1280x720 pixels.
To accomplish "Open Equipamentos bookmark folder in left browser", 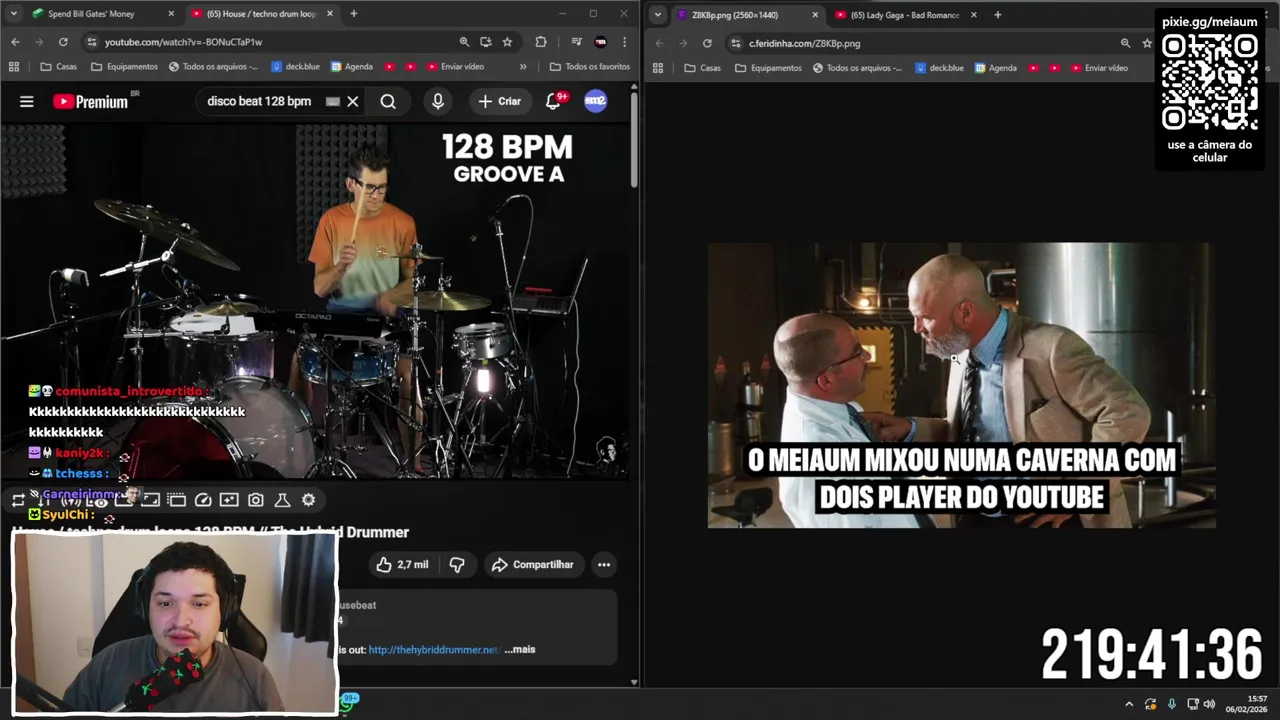I will [x=124, y=67].
